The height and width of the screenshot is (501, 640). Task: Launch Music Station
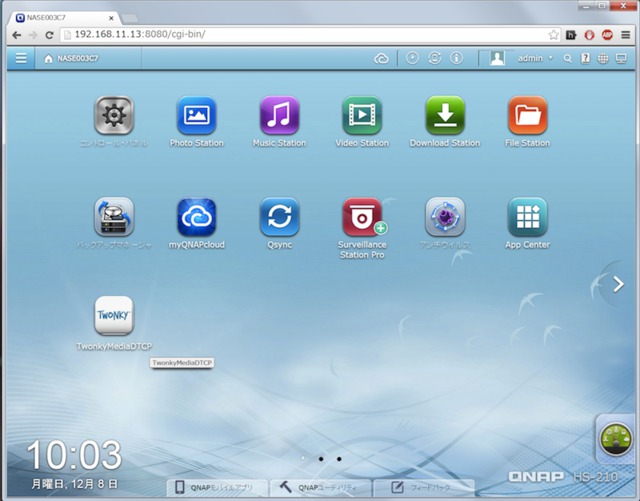click(x=279, y=117)
